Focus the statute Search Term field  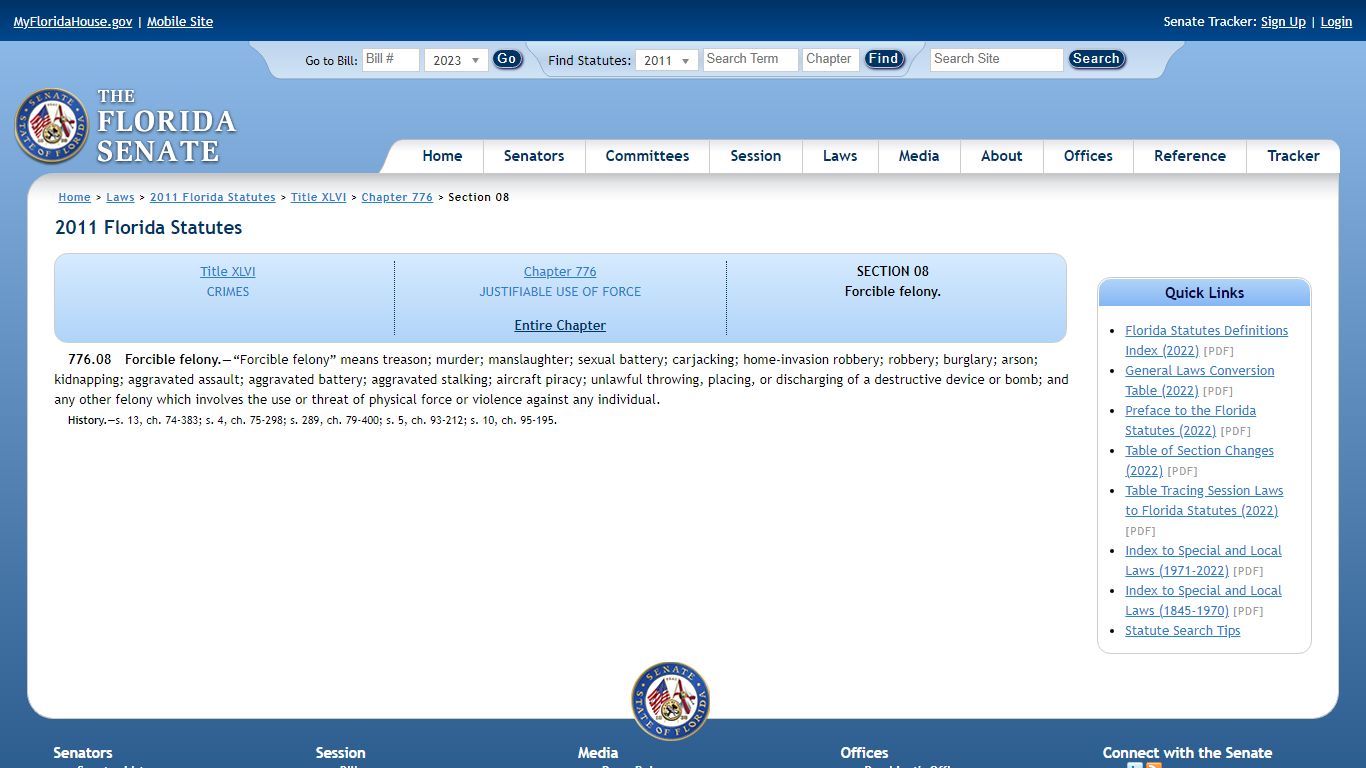pos(751,59)
